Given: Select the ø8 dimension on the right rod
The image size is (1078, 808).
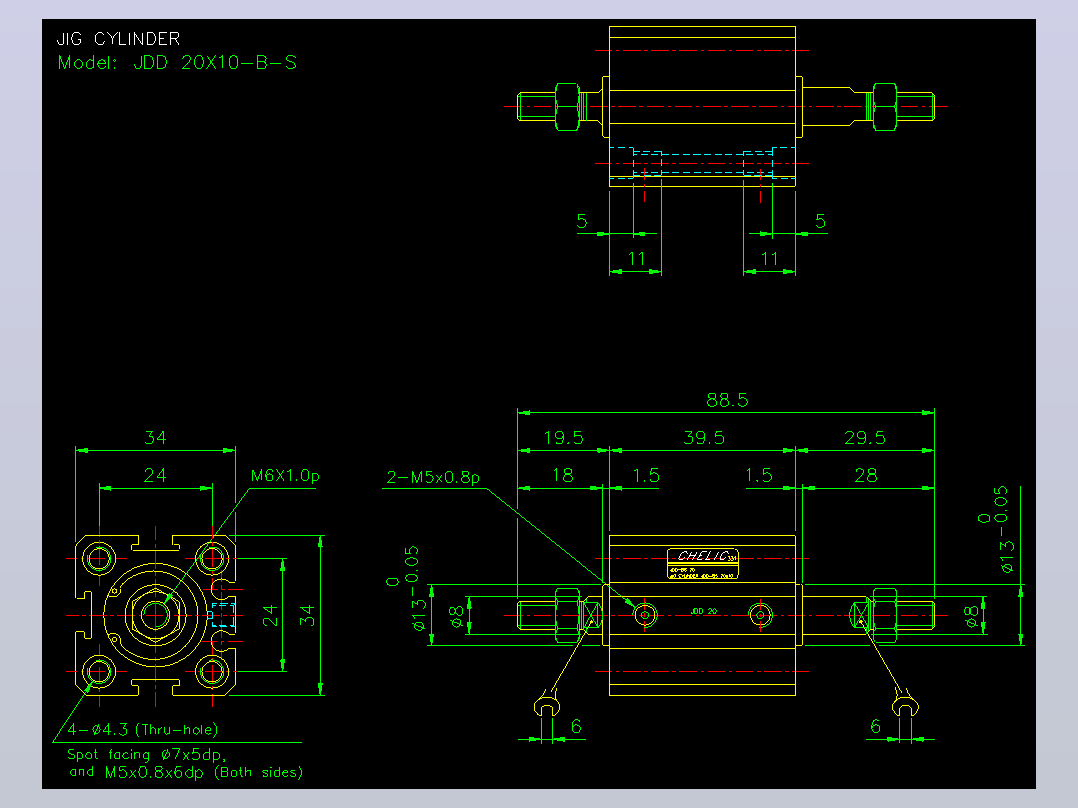Looking at the screenshot, I should (x=970, y=616).
